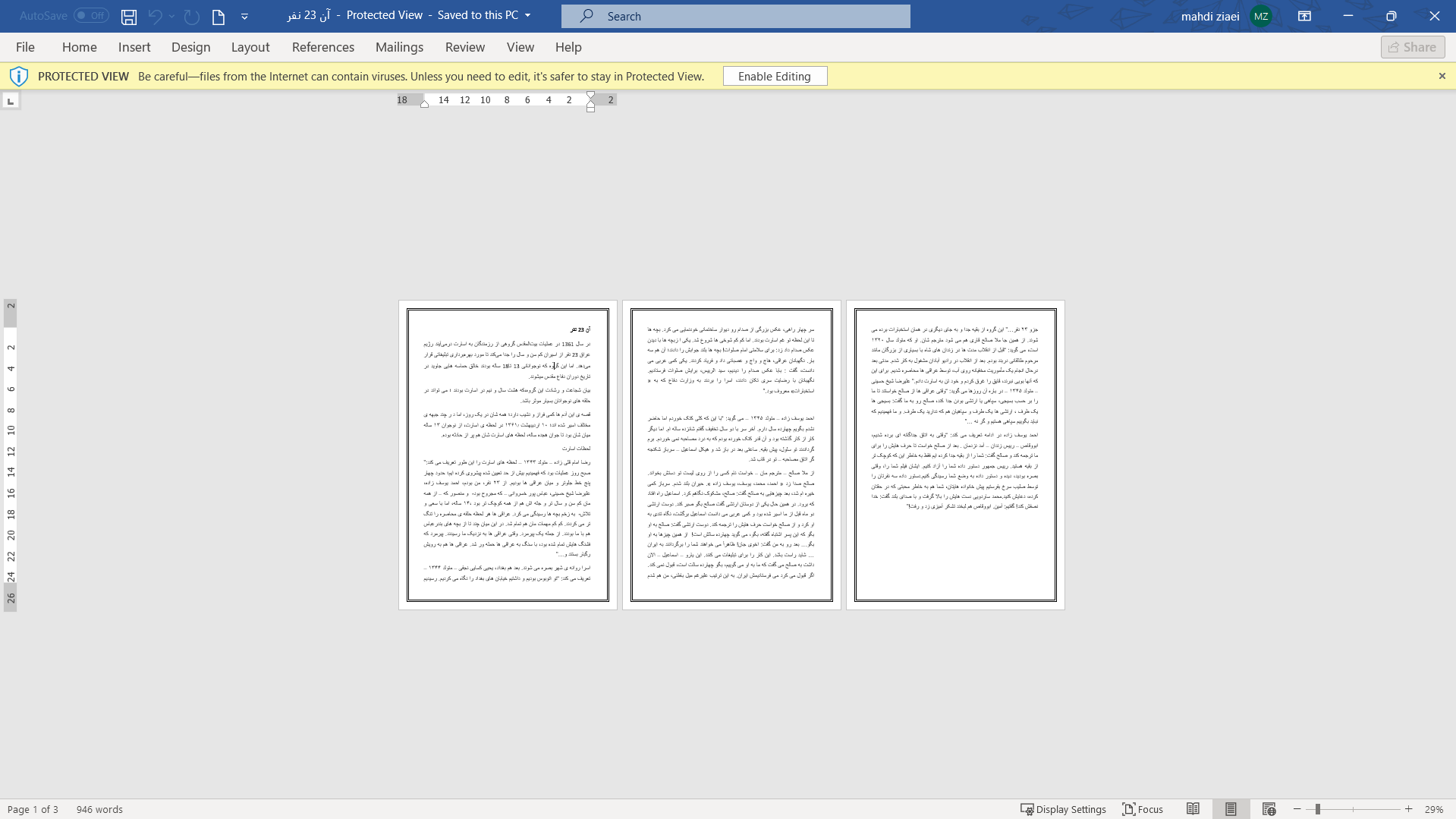Viewport: 1456px width, 819px height.
Task: Click the MZ account avatar
Action: click(1261, 16)
